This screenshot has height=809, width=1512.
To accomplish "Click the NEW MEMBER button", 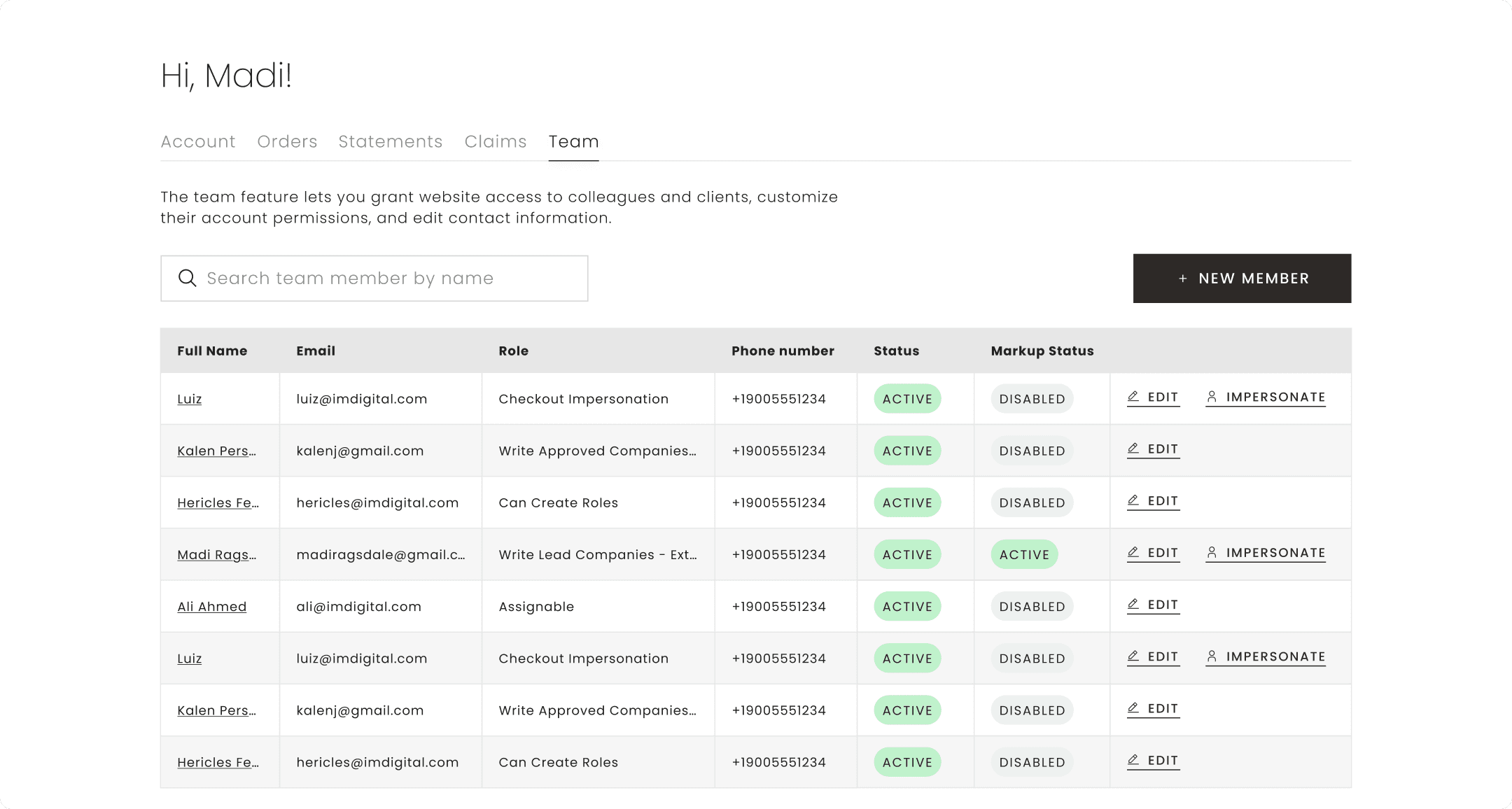I will pyautogui.click(x=1242, y=278).
